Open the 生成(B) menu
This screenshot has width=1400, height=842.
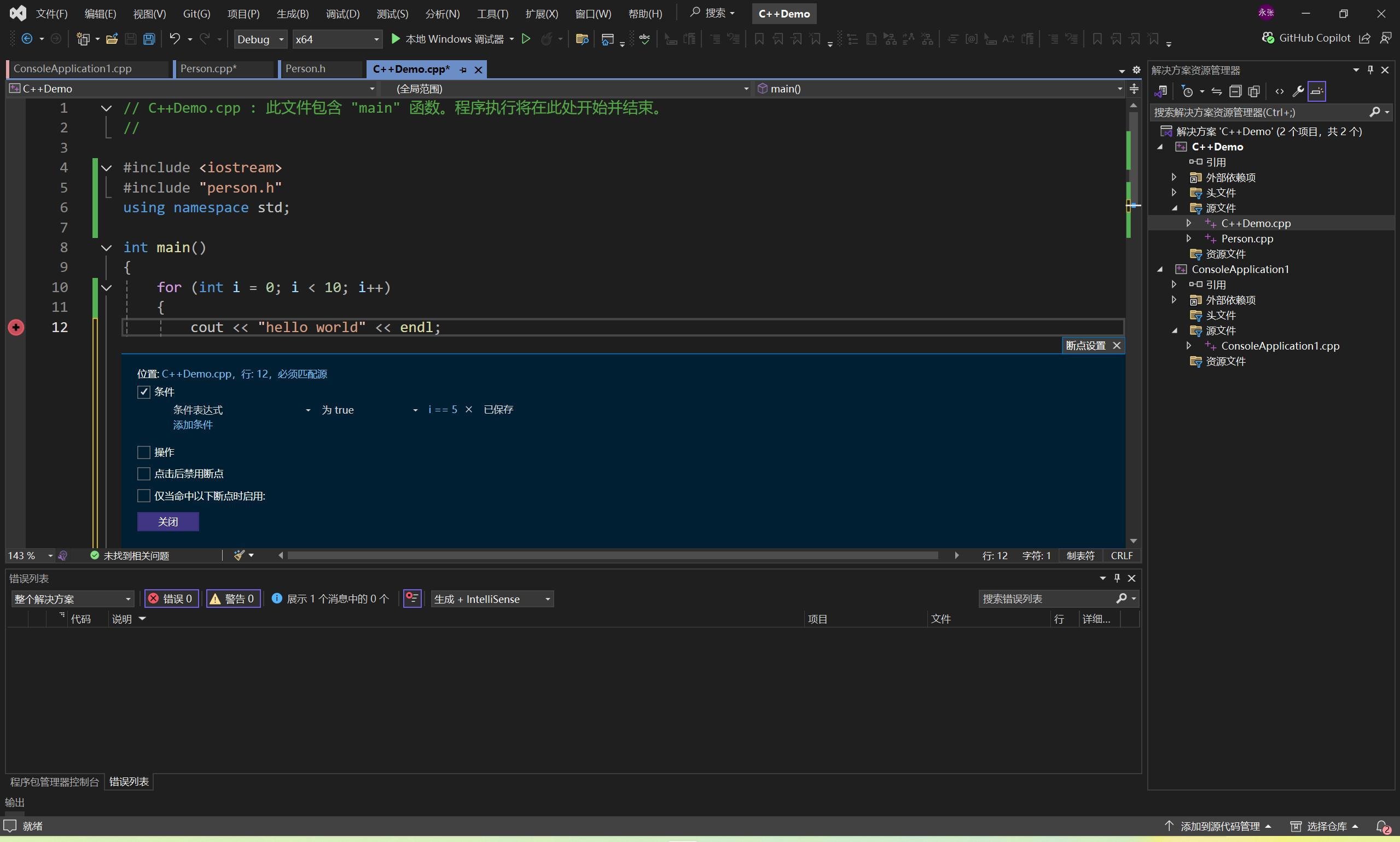pos(293,14)
